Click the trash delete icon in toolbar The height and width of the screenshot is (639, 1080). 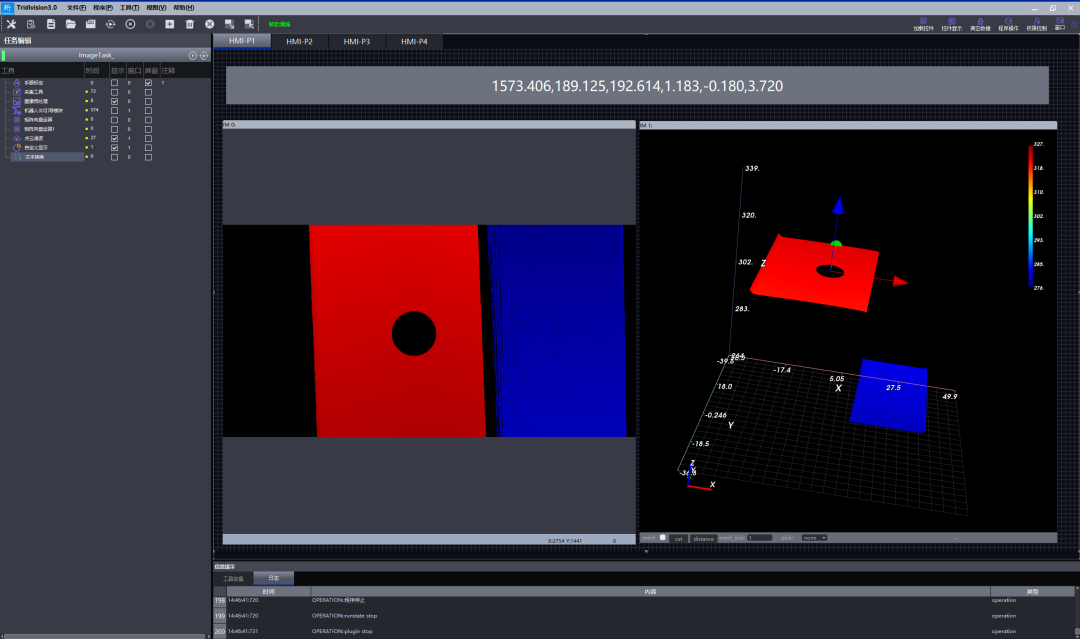189,23
